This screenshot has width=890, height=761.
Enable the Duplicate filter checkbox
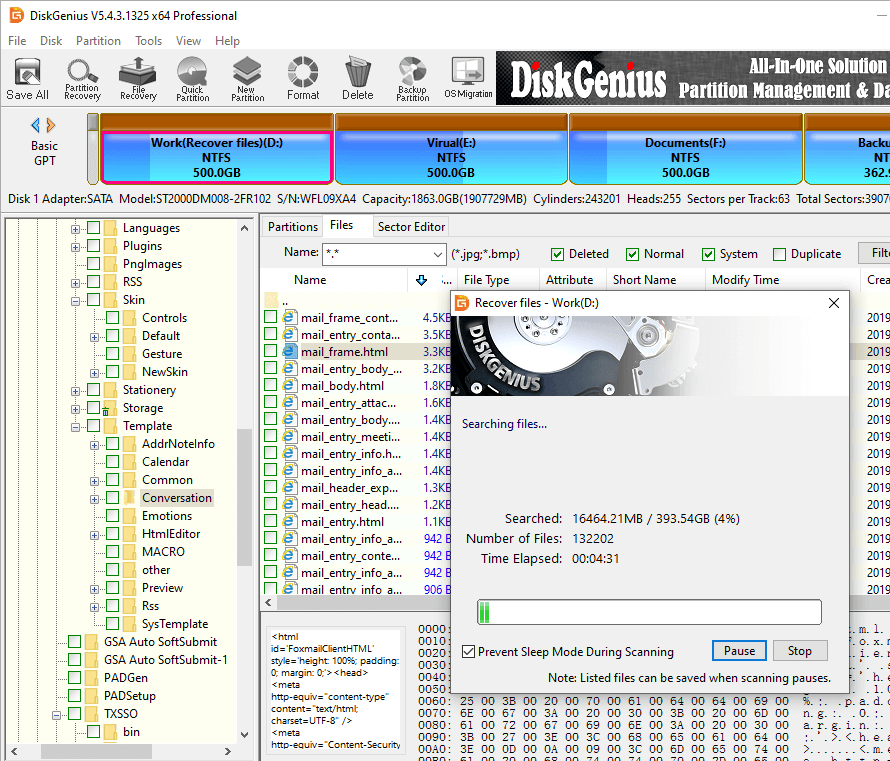[780, 254]
